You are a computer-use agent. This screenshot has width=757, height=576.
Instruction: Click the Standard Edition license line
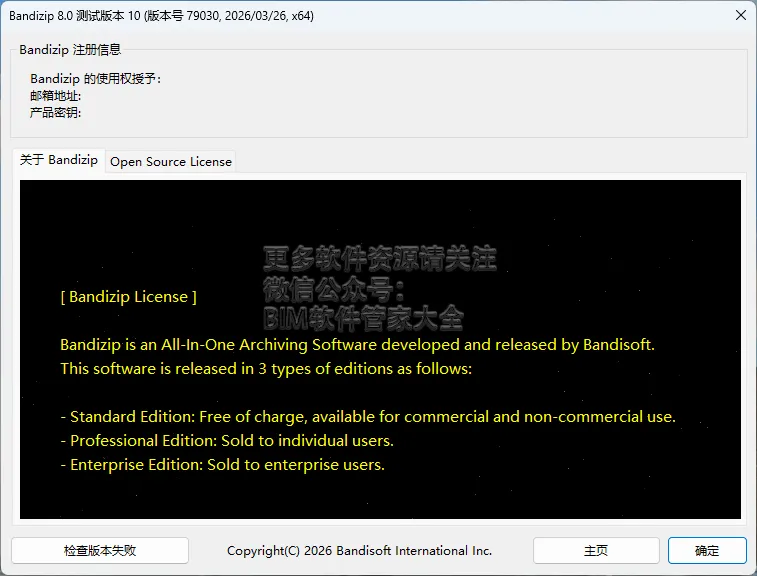pyautogui.click(x=368, y=417)
